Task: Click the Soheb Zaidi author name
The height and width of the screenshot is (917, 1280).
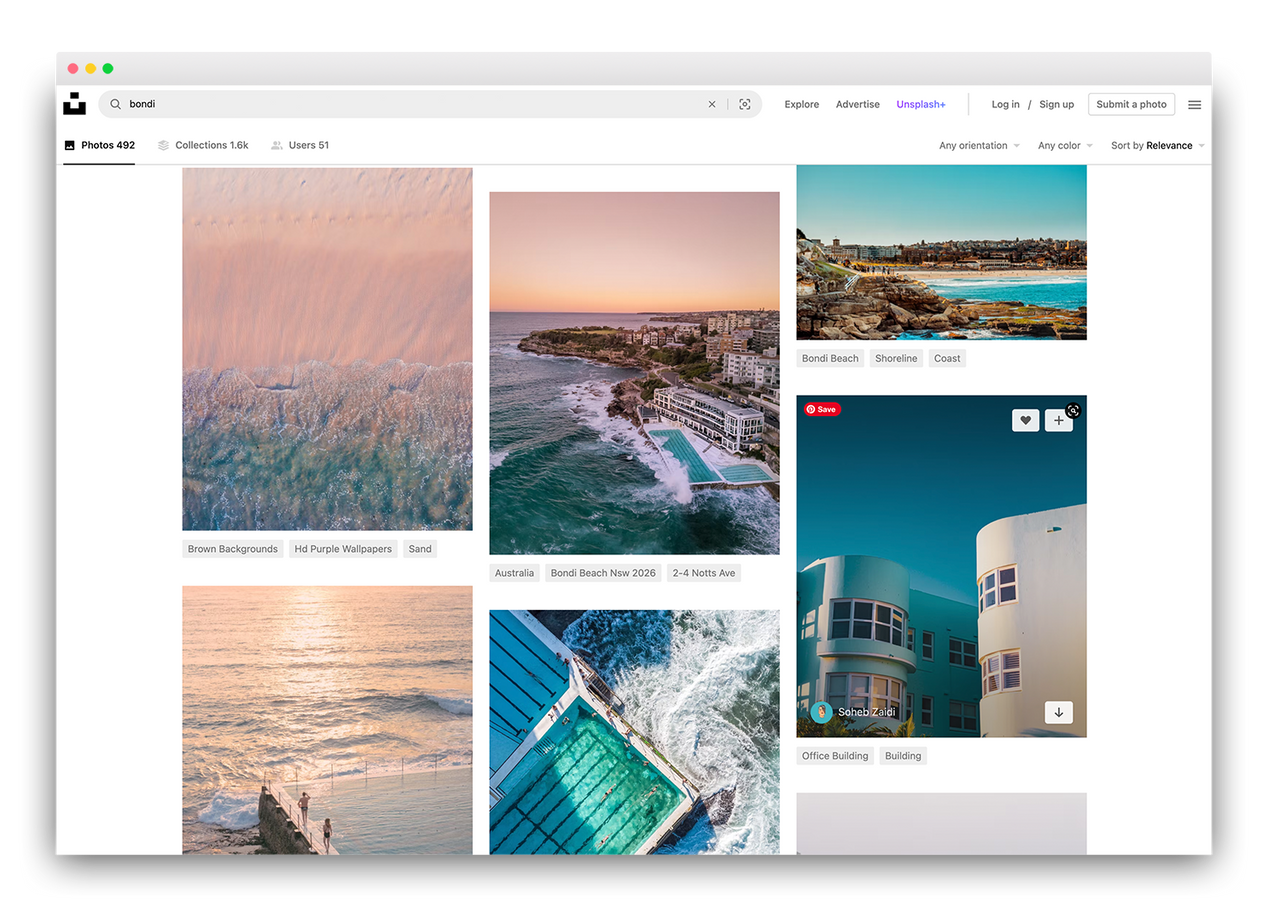Action: [x=867, y=712]
